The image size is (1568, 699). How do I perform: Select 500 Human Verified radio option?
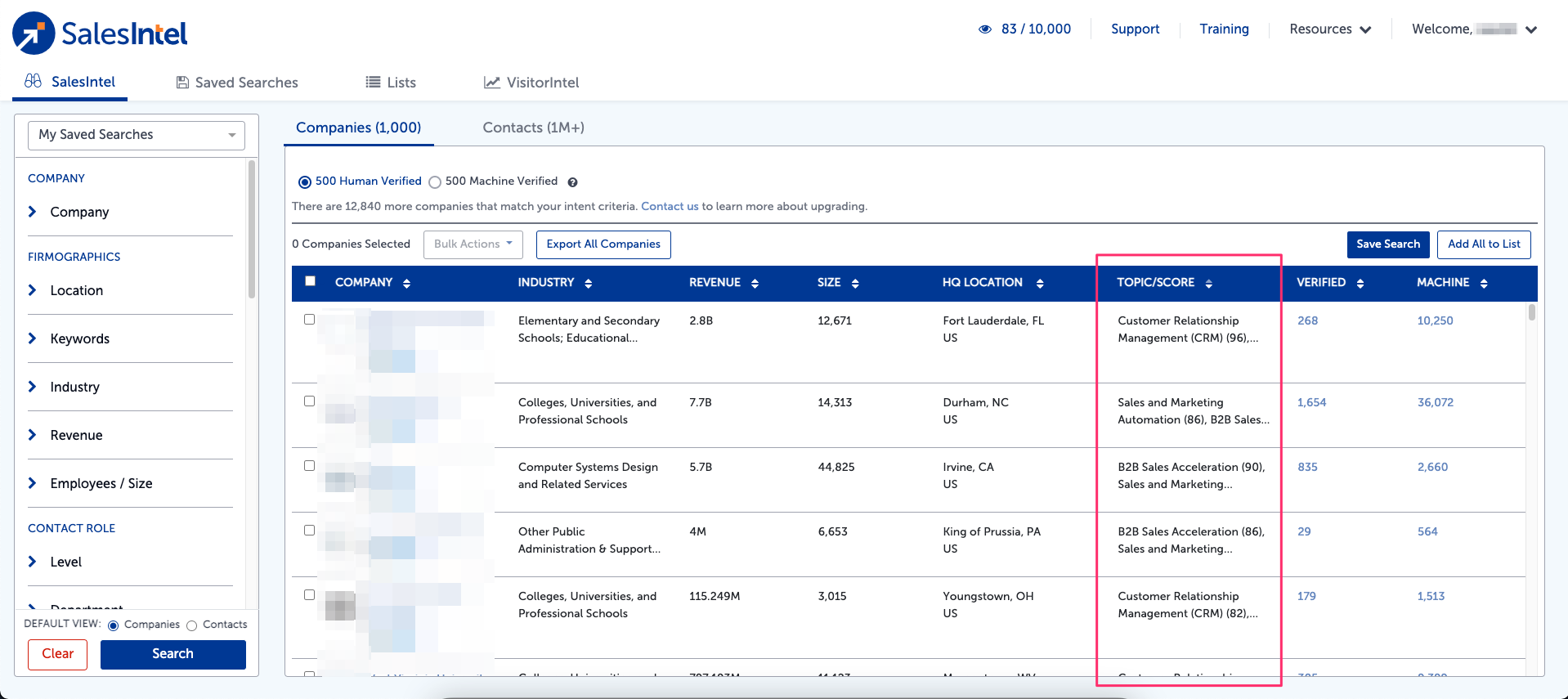(x=305, y=182)
